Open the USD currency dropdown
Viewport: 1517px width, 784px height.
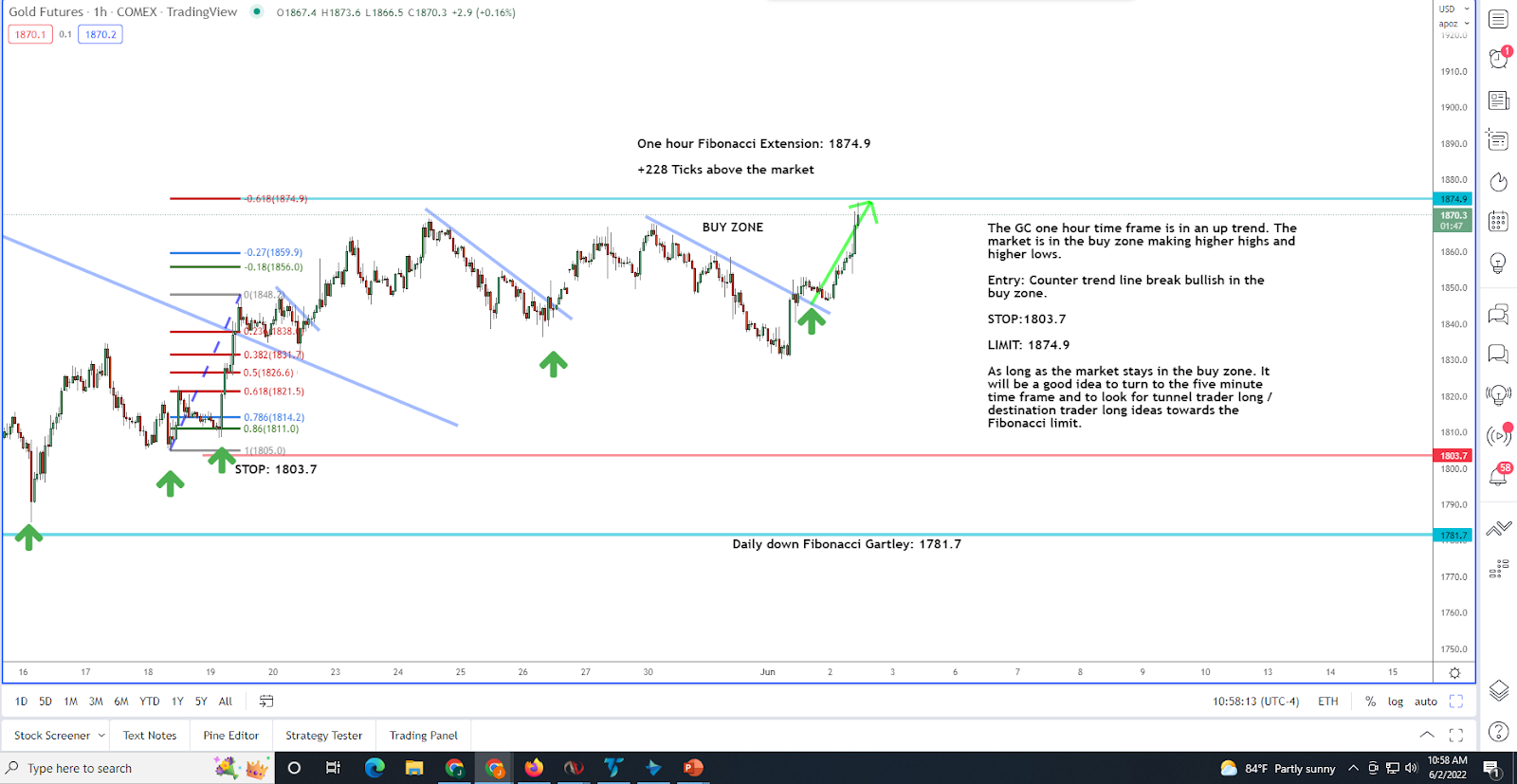(1454, 9)
